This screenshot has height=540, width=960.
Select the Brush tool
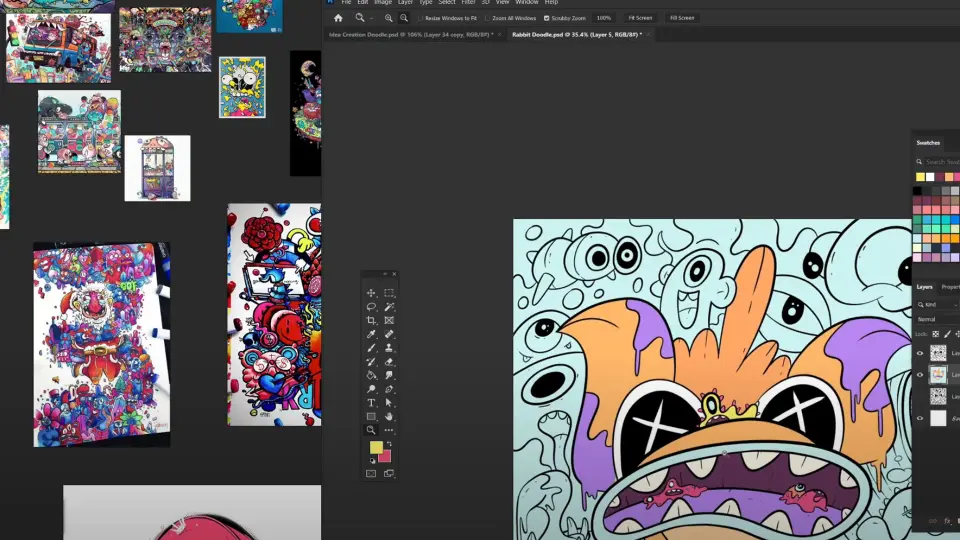point(371,348)
